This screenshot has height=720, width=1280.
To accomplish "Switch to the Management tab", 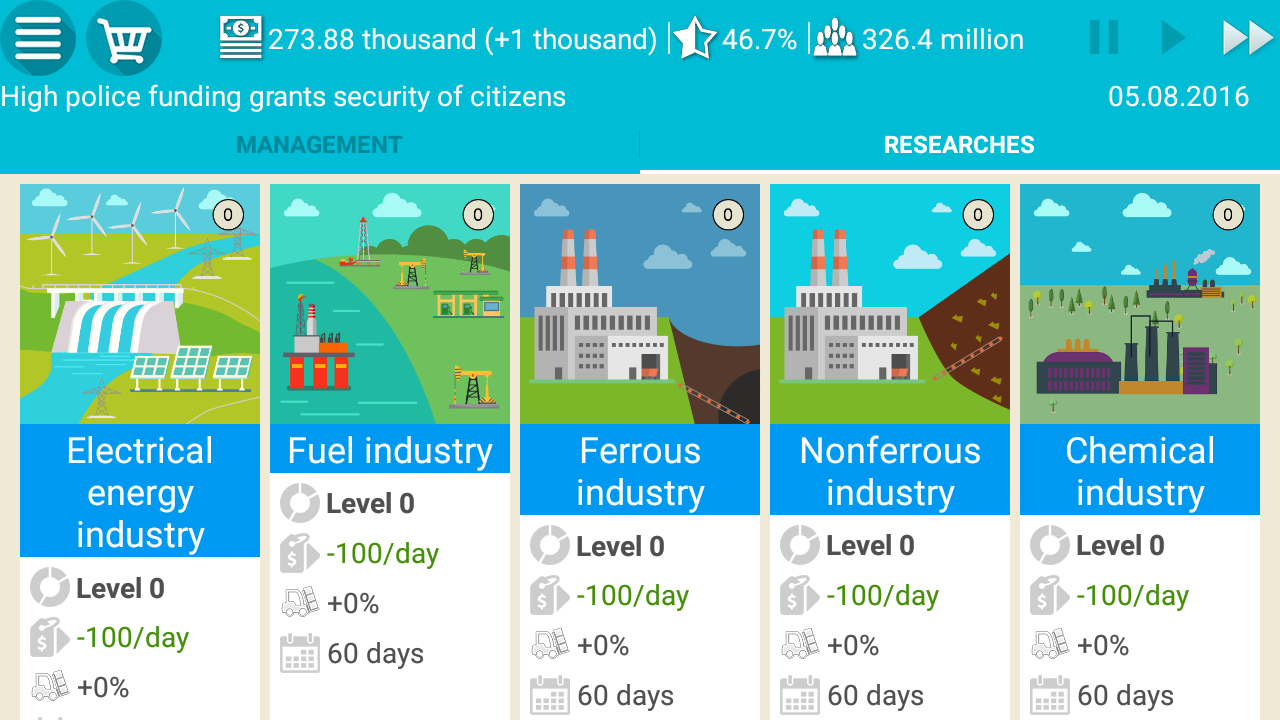I will (x=319, y=145).
